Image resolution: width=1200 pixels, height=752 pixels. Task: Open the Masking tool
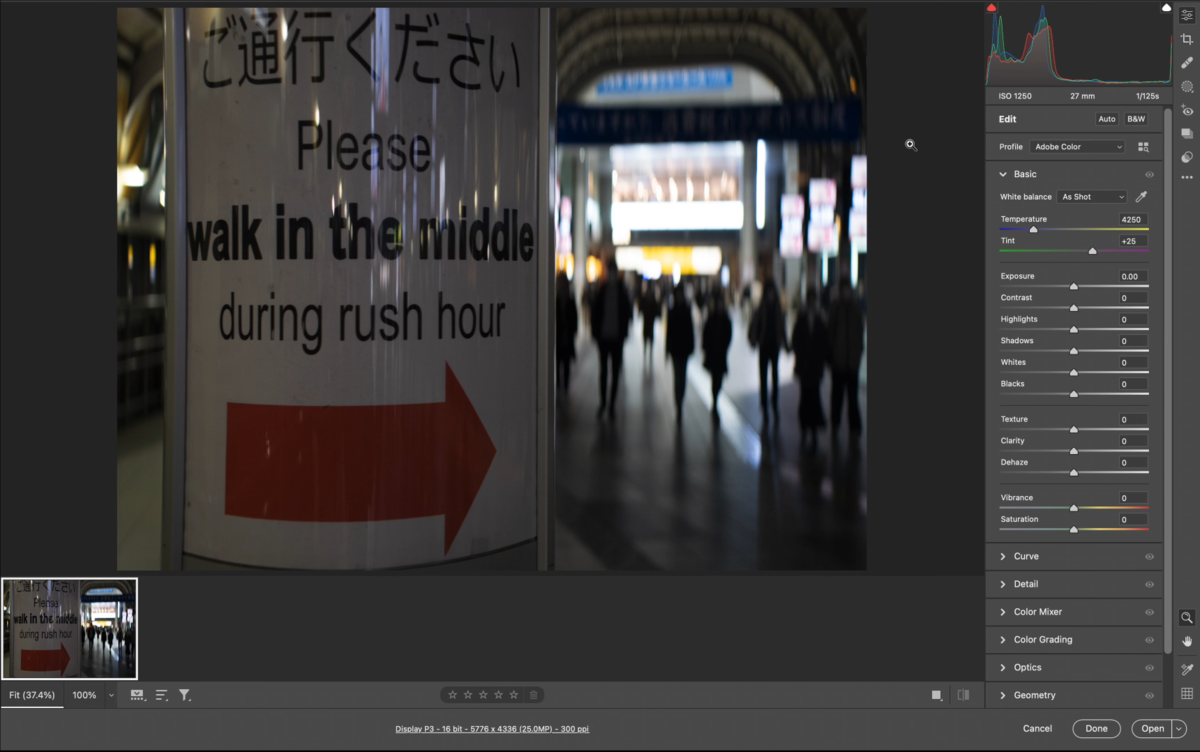coord(1187,87)
